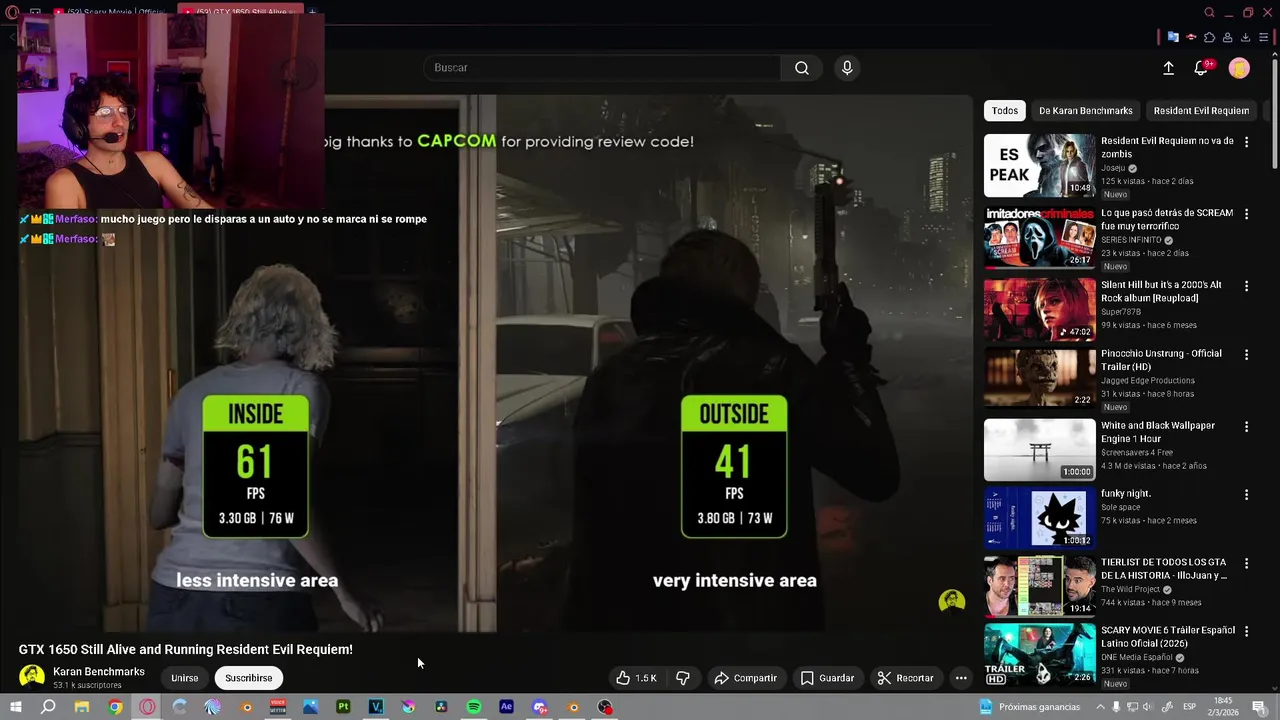Open Resident Evil Requiem no va de zombis thumbnail

(1040, 166)
